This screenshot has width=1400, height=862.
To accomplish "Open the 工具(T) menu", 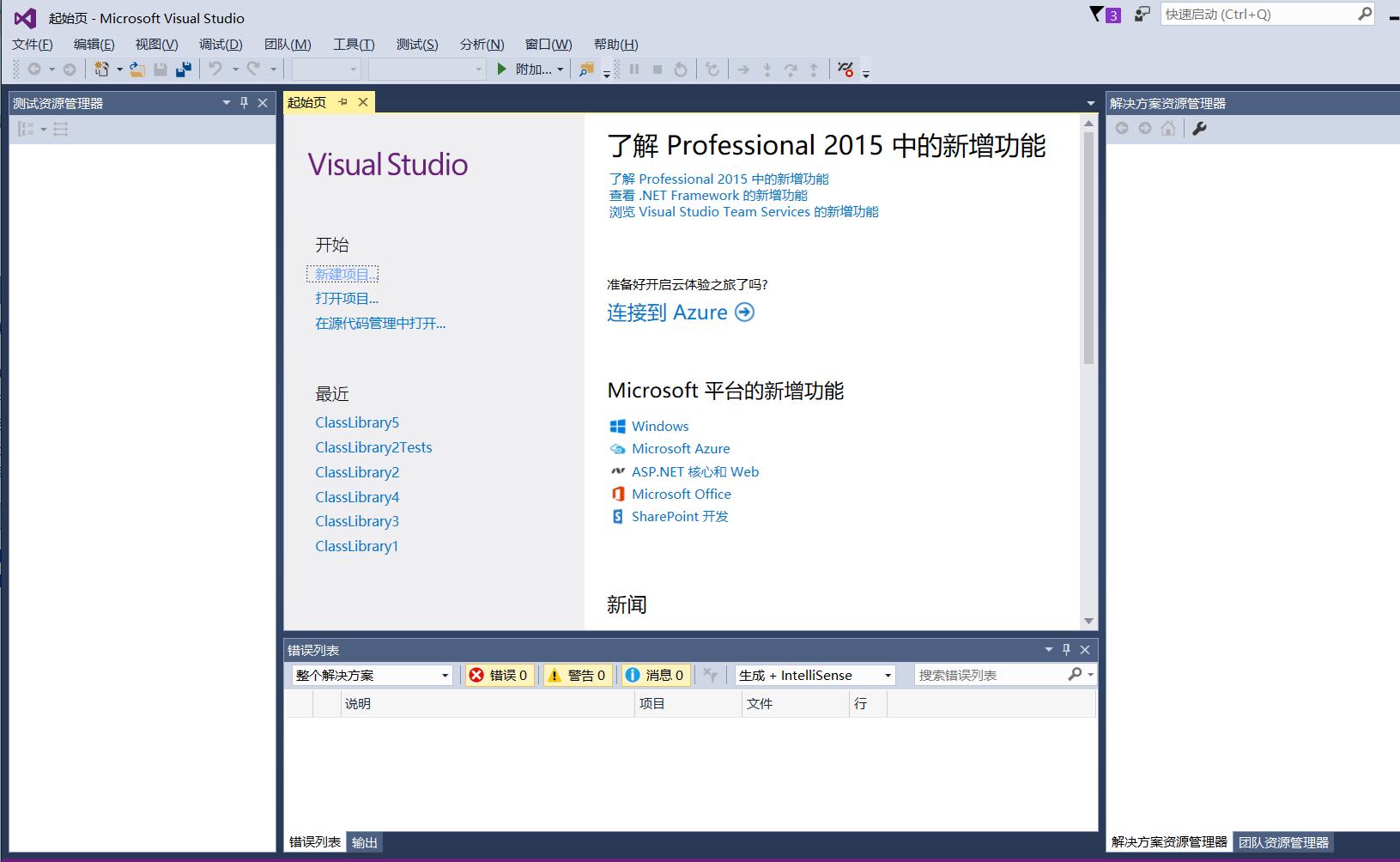I will pos(354,45).
